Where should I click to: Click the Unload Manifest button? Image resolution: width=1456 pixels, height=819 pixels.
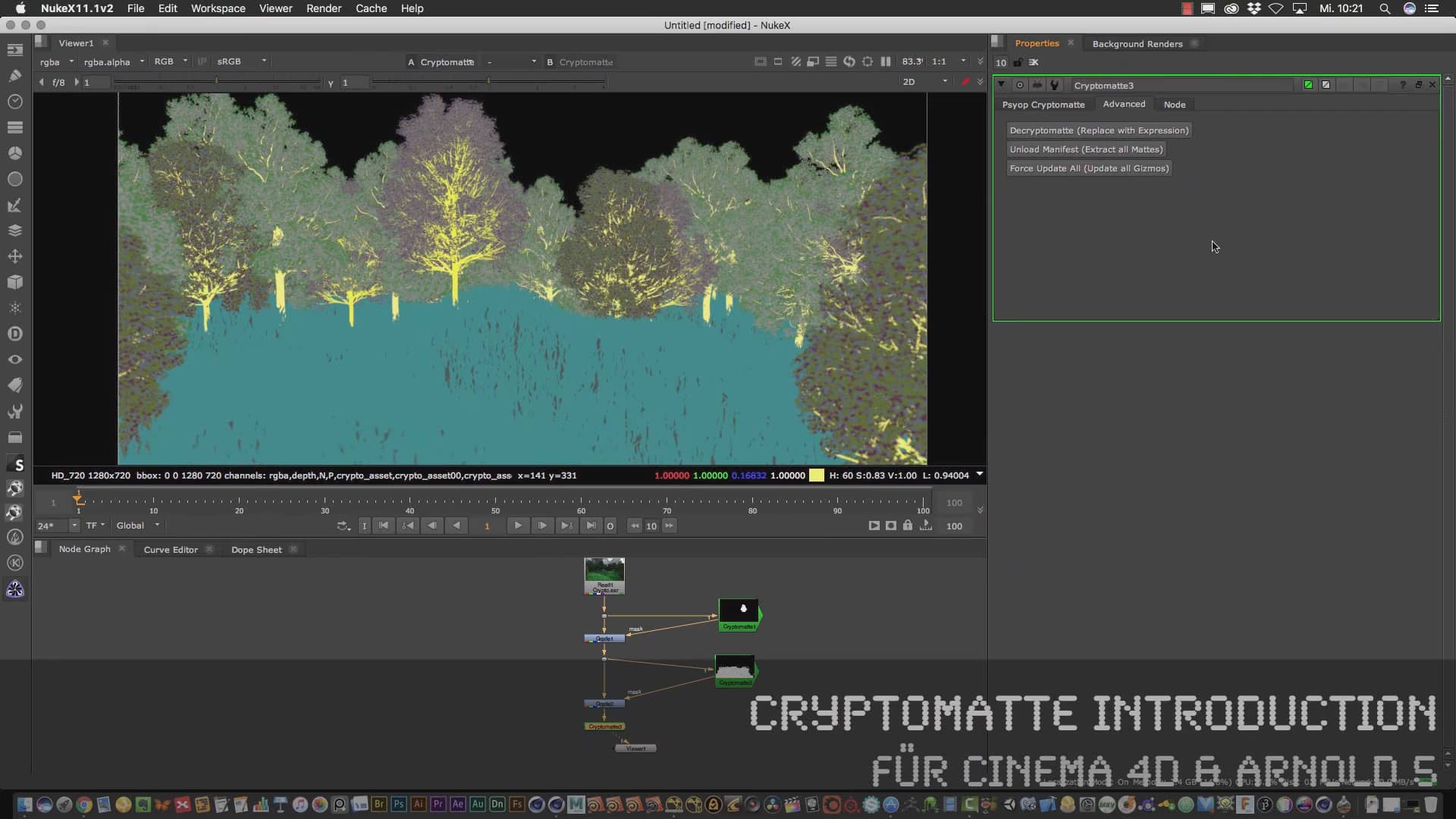1086,149
